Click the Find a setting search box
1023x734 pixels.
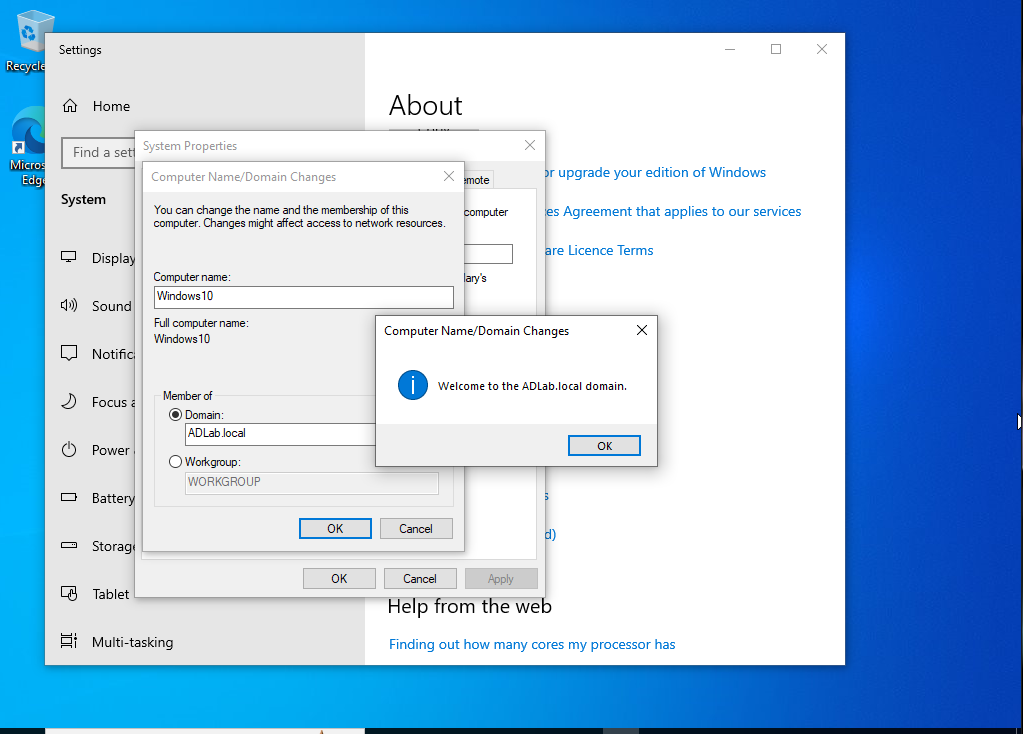[x=99, y=153]
